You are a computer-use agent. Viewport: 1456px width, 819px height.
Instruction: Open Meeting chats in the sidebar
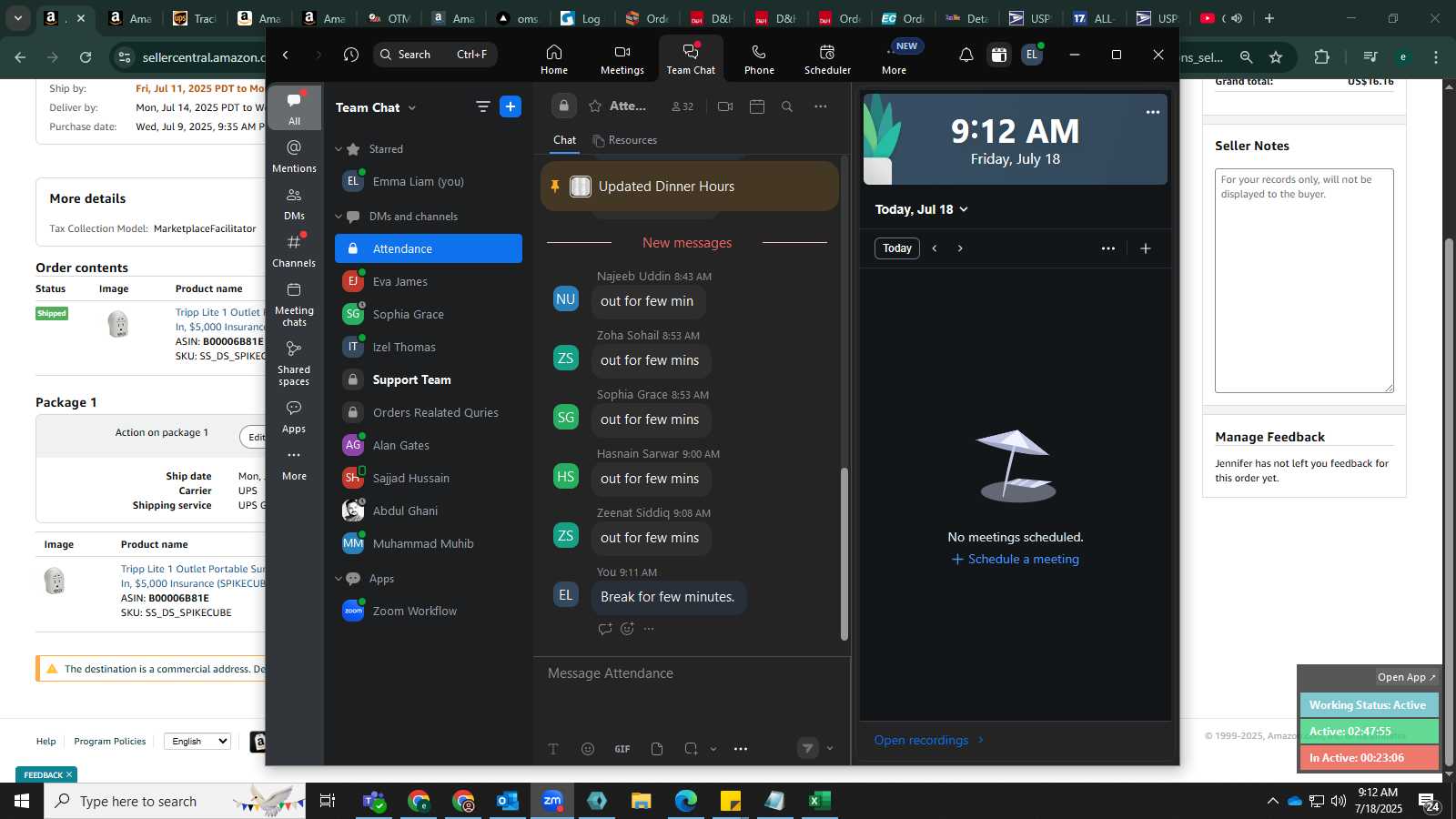pos(294,304)
